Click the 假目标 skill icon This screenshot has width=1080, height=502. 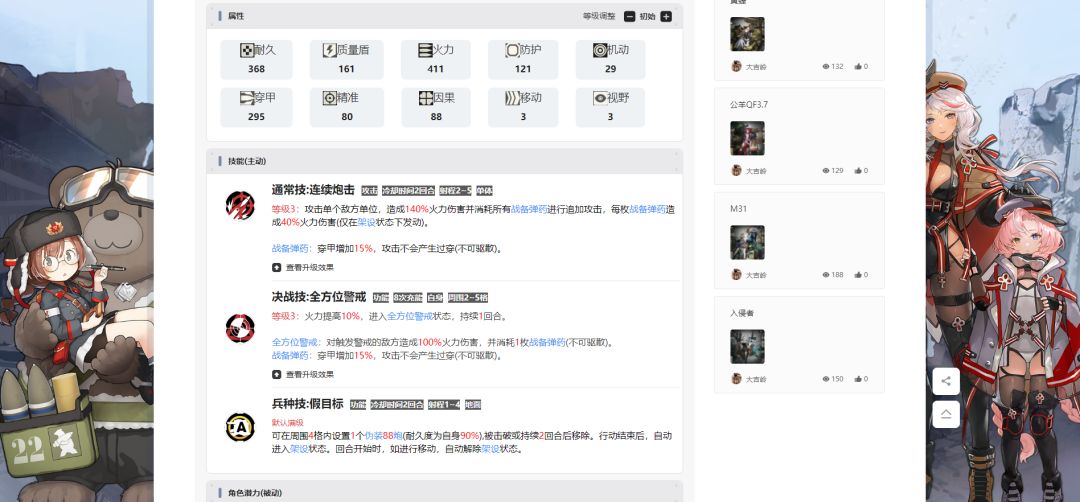[x=240, y=427]
